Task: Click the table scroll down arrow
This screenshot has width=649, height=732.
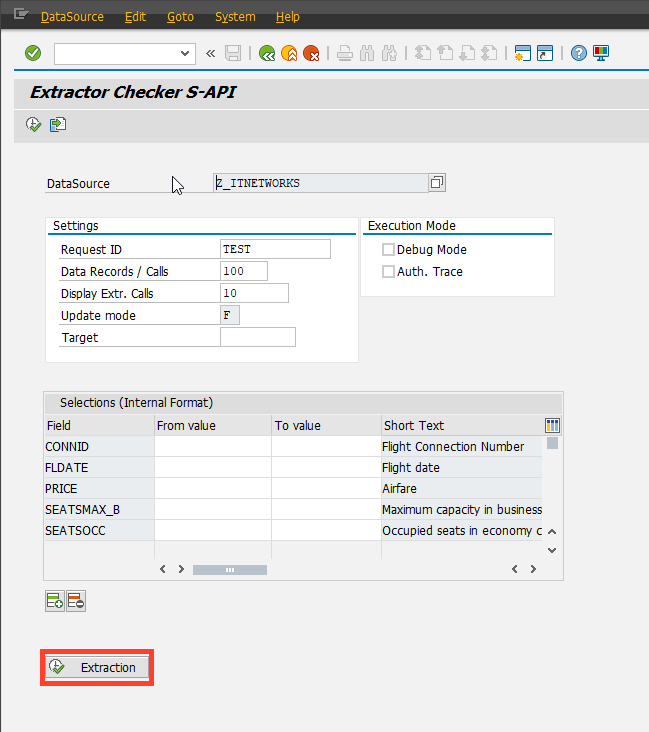Action: pos(552,550)
